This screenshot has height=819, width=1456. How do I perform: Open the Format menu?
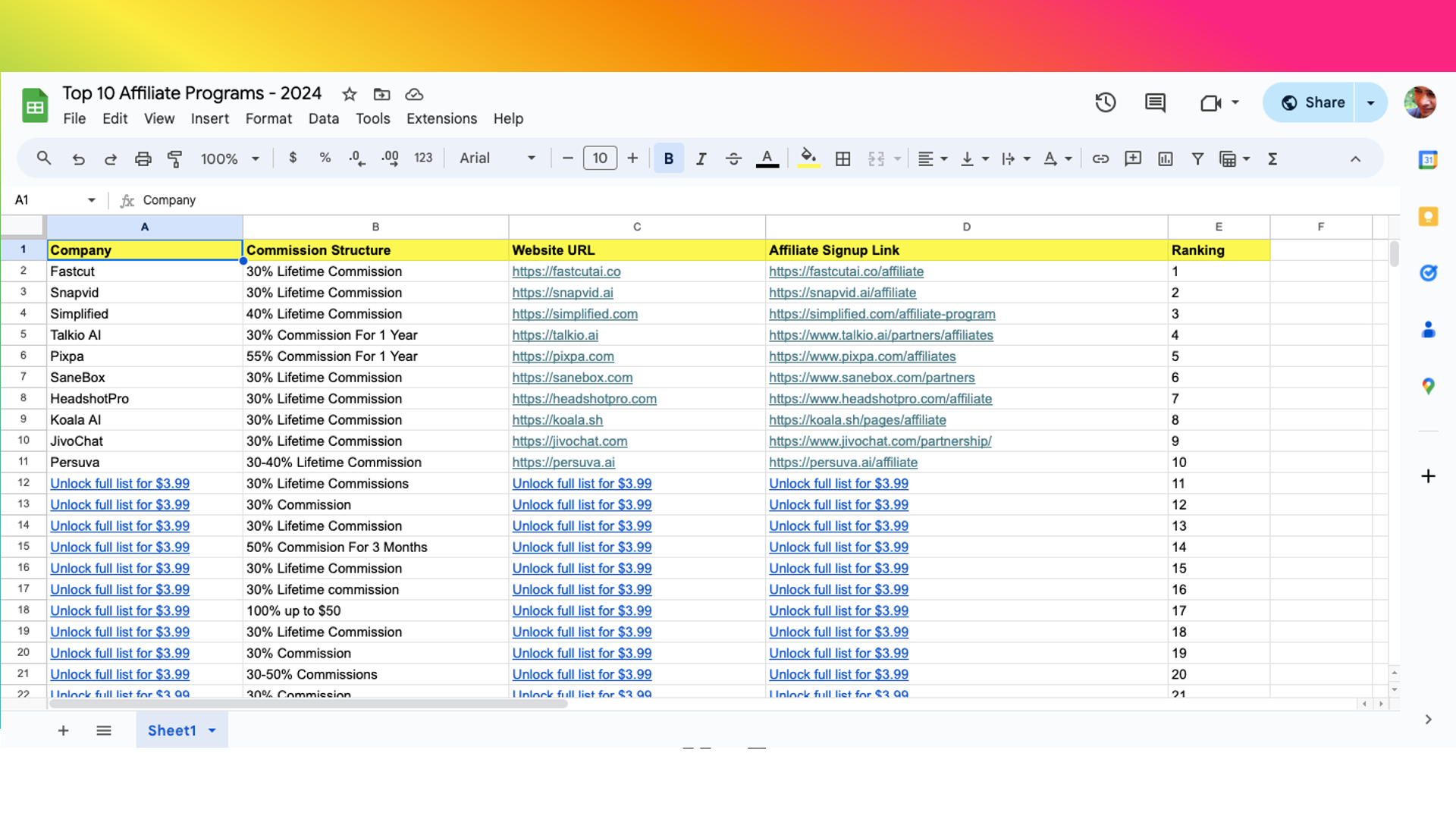268,118
